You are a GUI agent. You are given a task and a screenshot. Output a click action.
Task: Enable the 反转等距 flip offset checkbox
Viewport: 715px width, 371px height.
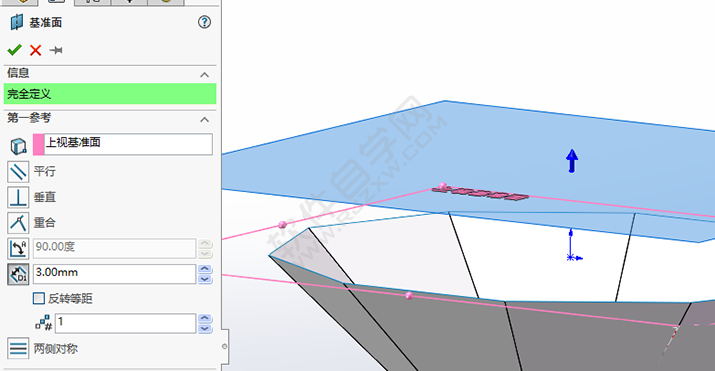coord(39,299)
